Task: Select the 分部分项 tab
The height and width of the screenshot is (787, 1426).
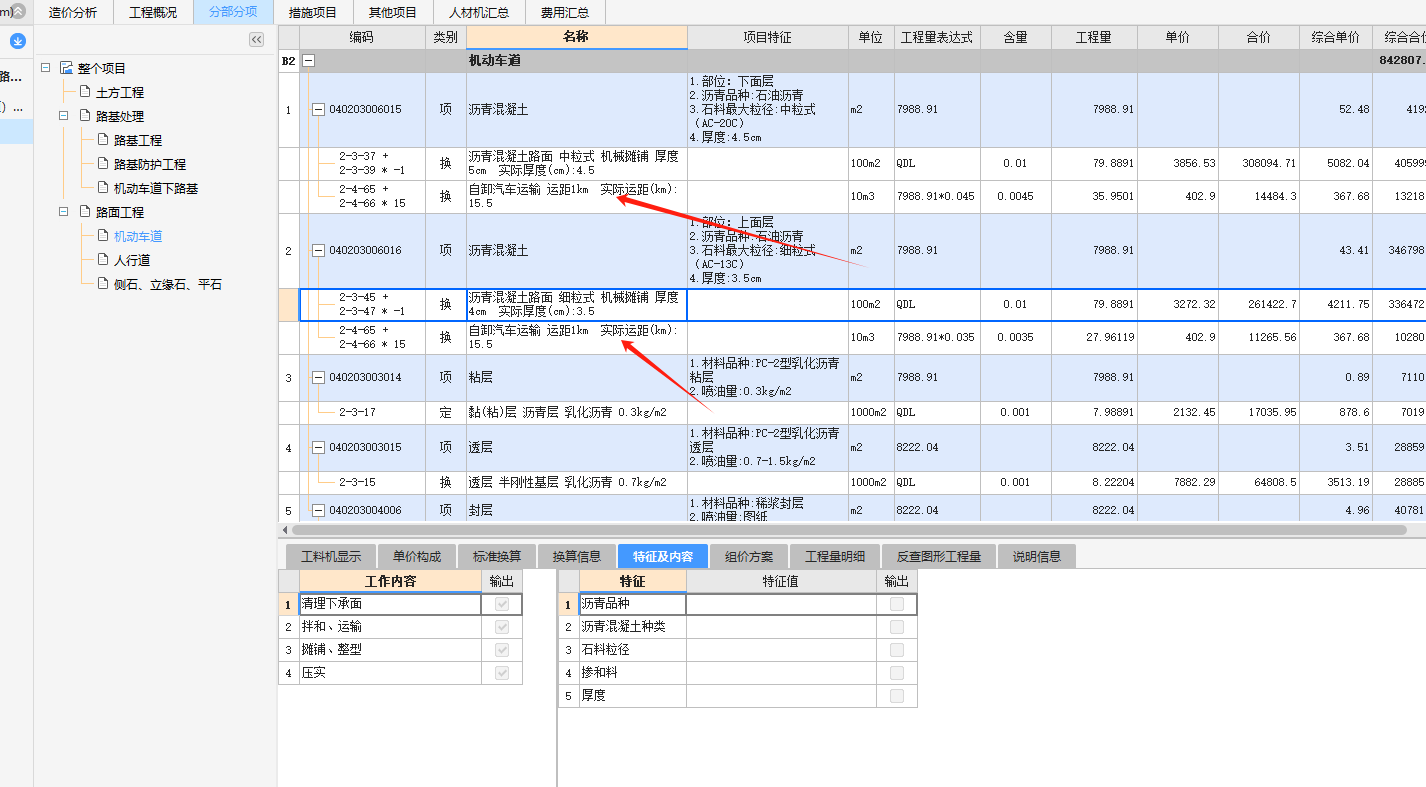Action: 233,13
